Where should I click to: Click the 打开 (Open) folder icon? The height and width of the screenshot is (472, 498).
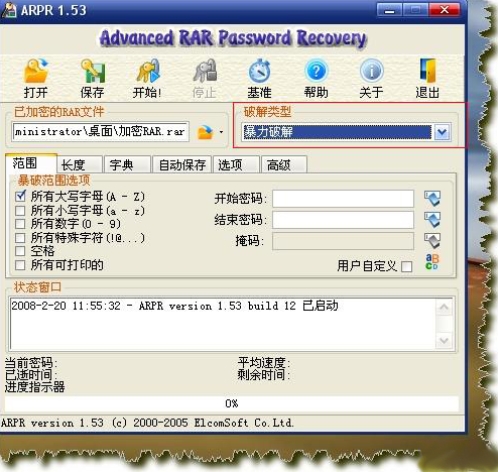[36, 71]
